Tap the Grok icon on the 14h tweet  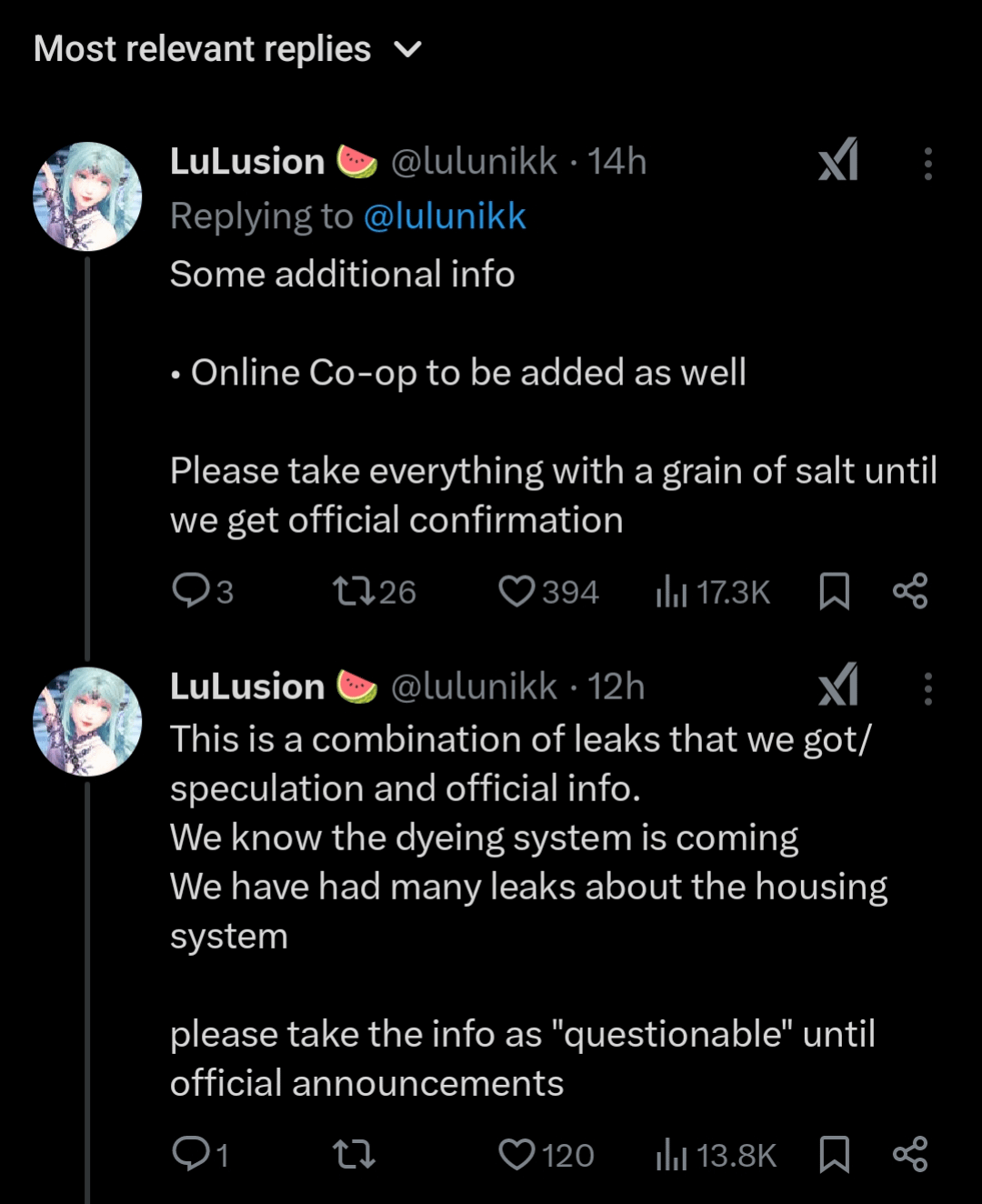[838, 161]
